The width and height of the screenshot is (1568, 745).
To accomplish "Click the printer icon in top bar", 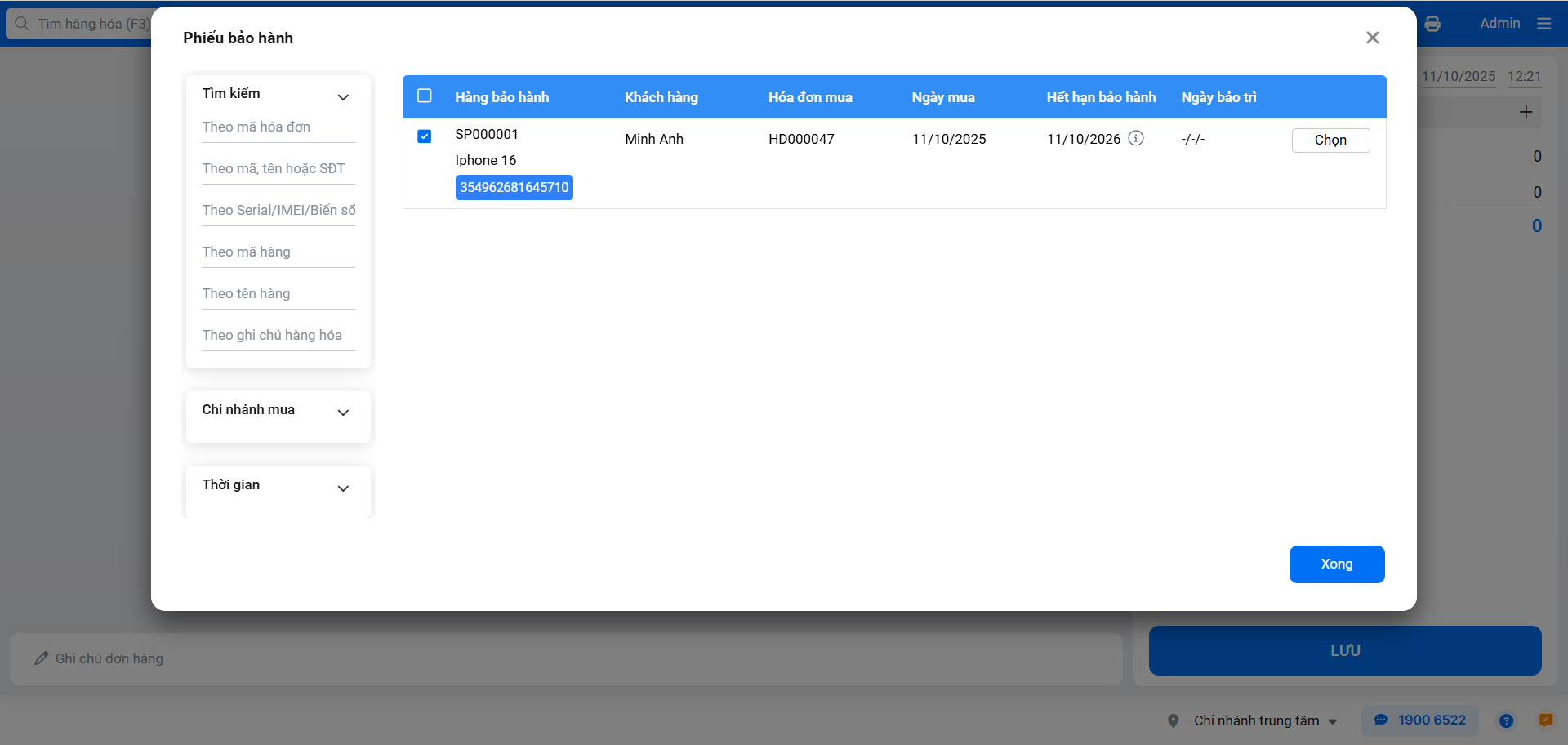I will point(1432,24).
